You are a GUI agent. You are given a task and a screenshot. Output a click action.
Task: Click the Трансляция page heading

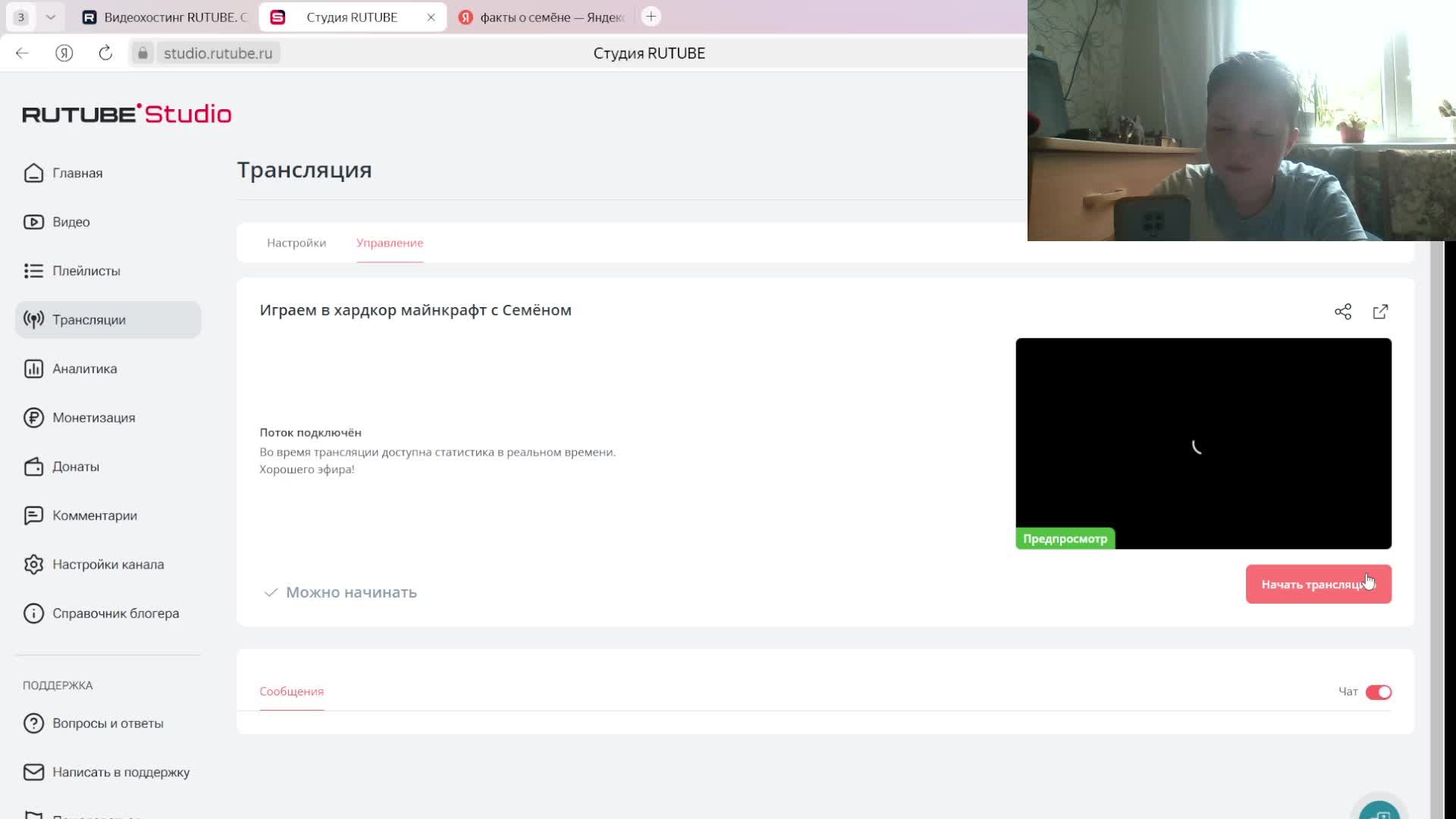(x=304, y=170)
